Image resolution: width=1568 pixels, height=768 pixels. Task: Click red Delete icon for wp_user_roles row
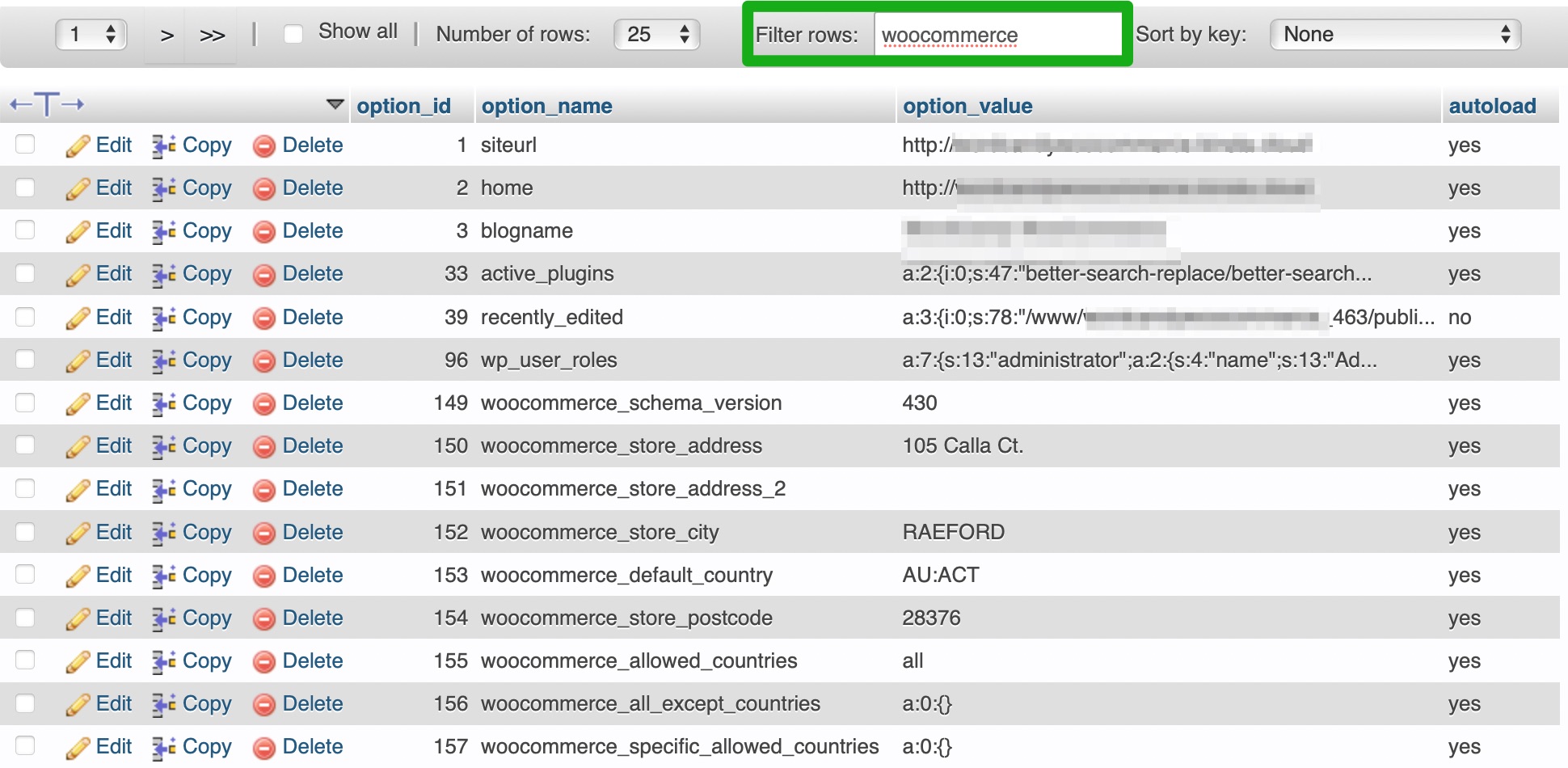(x=263, y=361)
